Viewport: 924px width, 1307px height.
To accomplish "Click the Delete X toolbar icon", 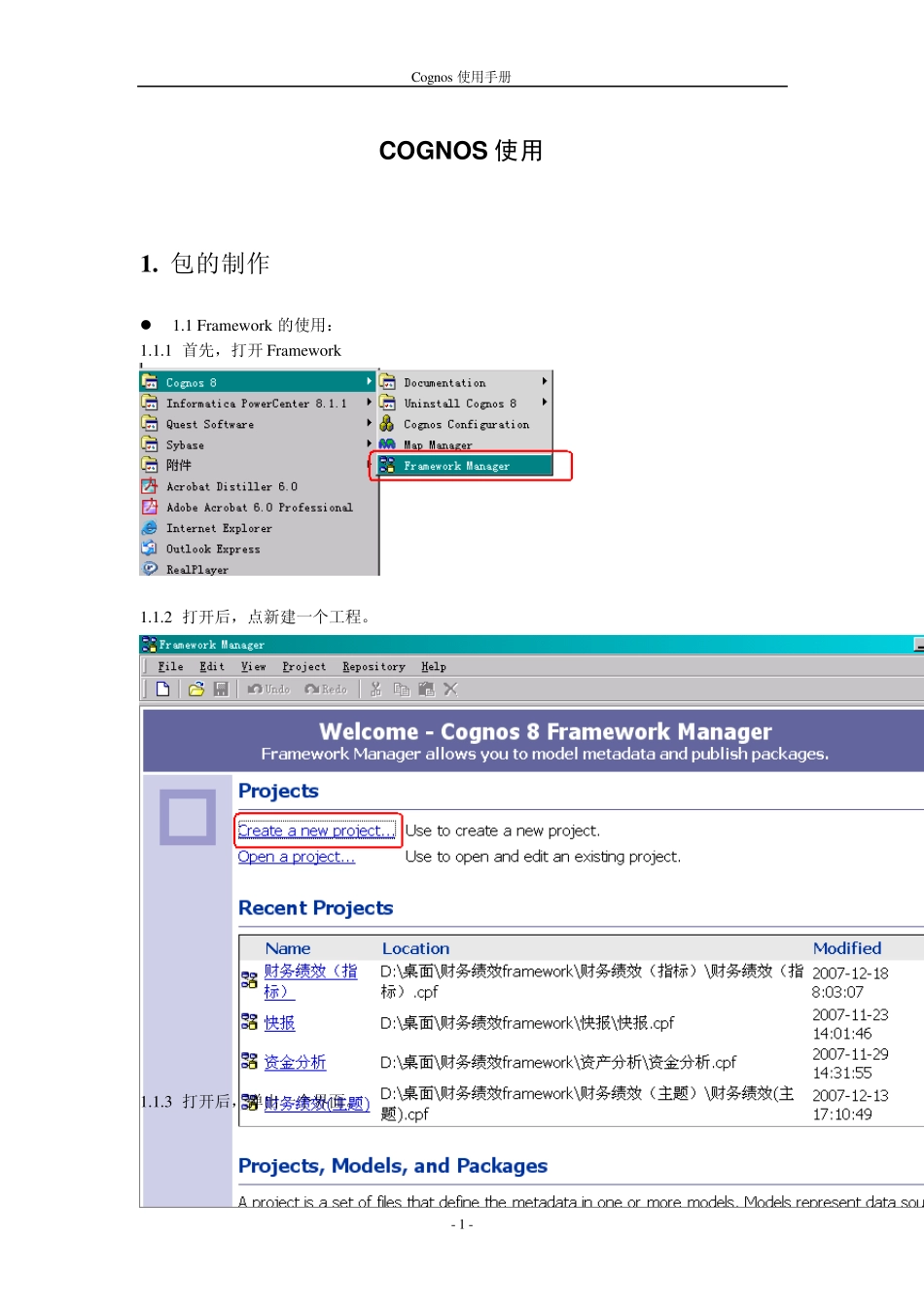I will tap(450, 689).
